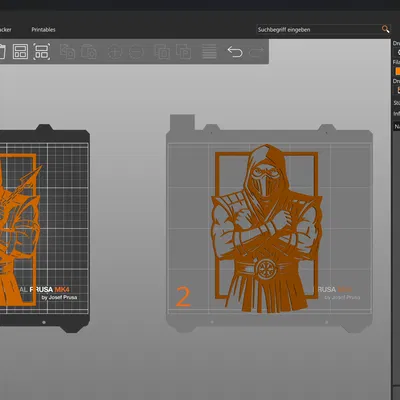Click the Split to parts icon
Screen dimensions: 400x400
point(183,52)
